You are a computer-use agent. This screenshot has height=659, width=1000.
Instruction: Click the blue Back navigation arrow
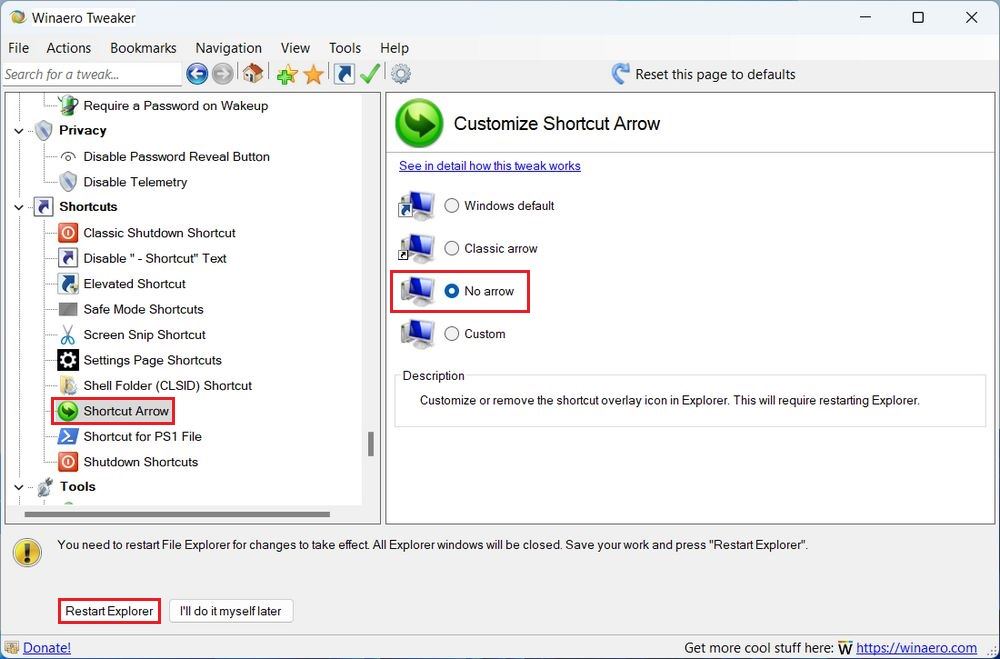pos(197,74)
